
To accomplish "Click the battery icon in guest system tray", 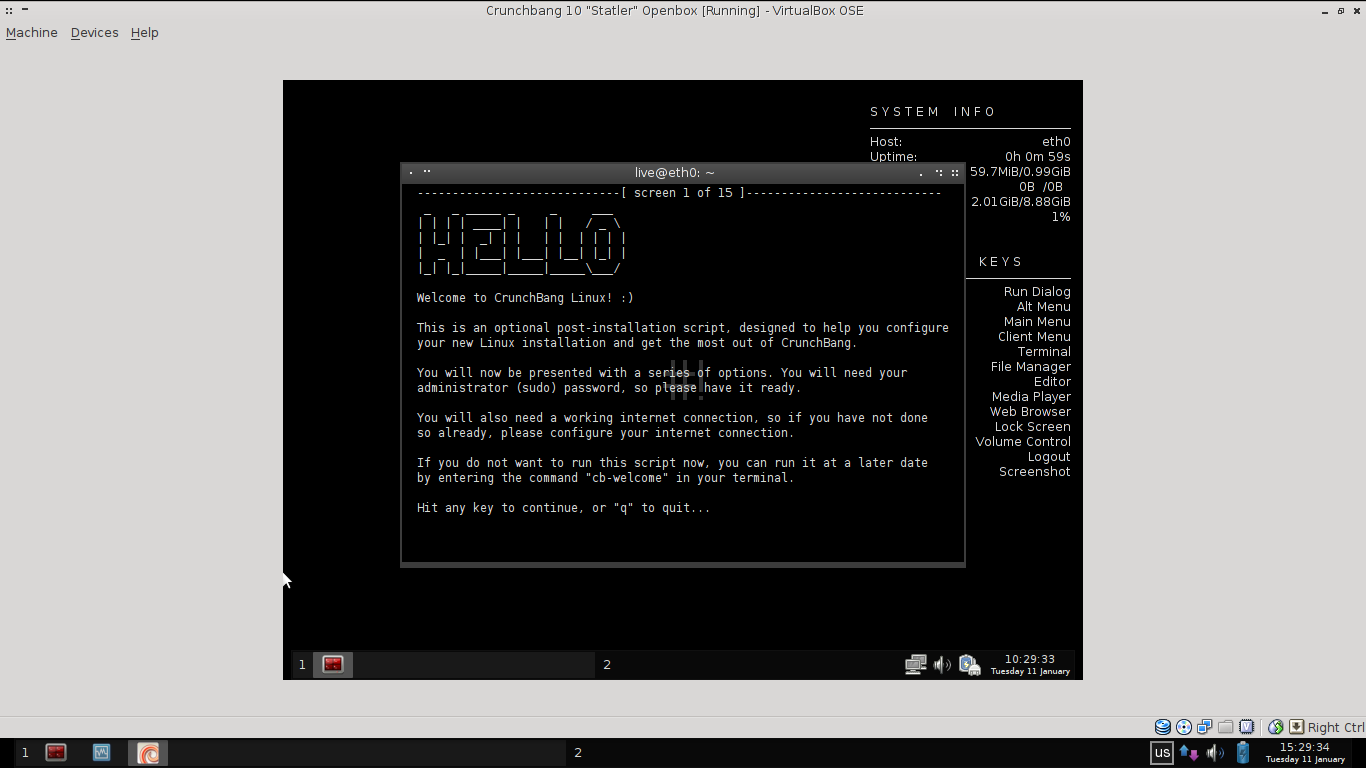I will (968, 664).
